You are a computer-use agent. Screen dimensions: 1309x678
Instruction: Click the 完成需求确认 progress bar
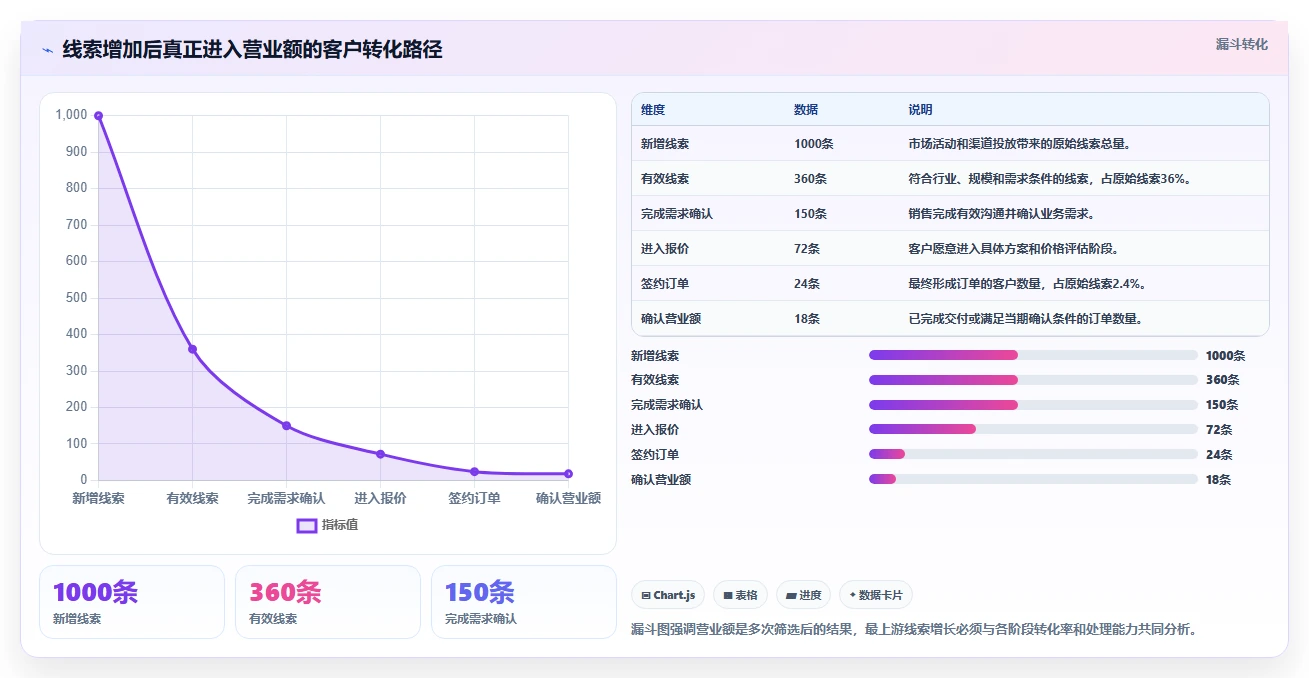click(1033, 405)
